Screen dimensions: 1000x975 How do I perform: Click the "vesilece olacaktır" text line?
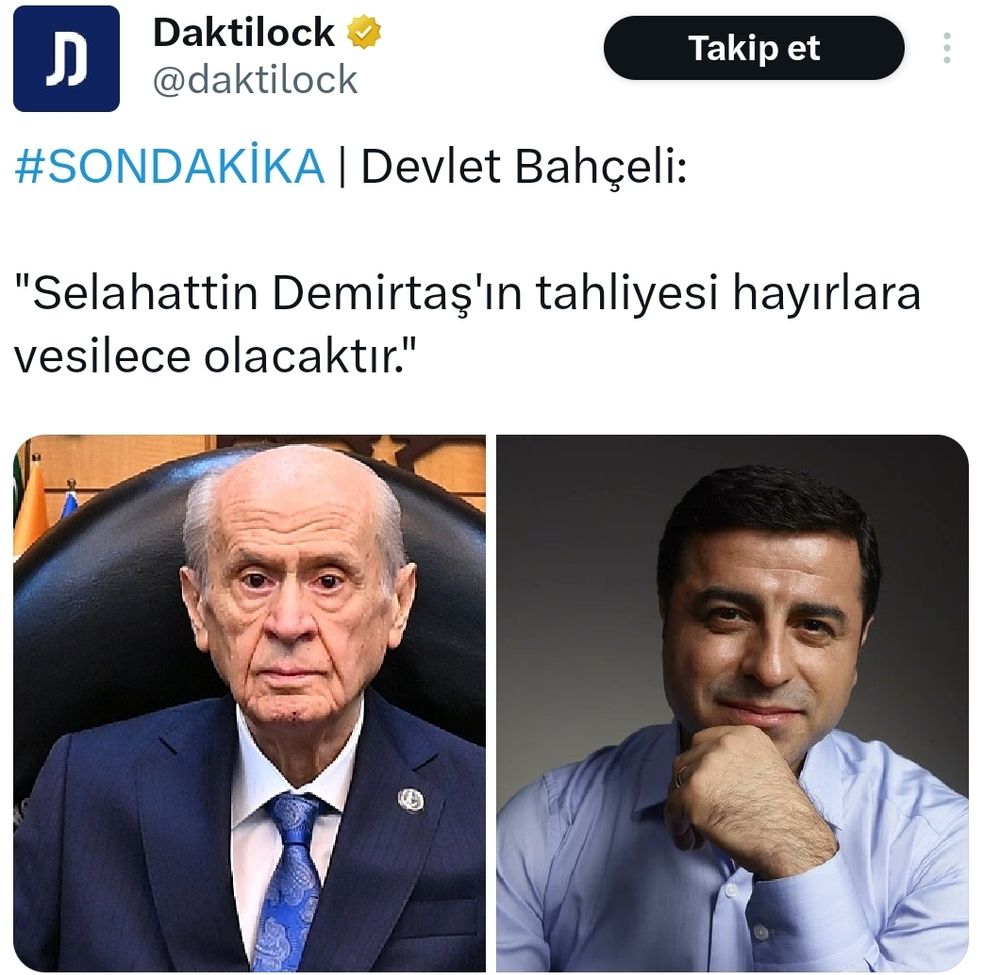[216, 356]
